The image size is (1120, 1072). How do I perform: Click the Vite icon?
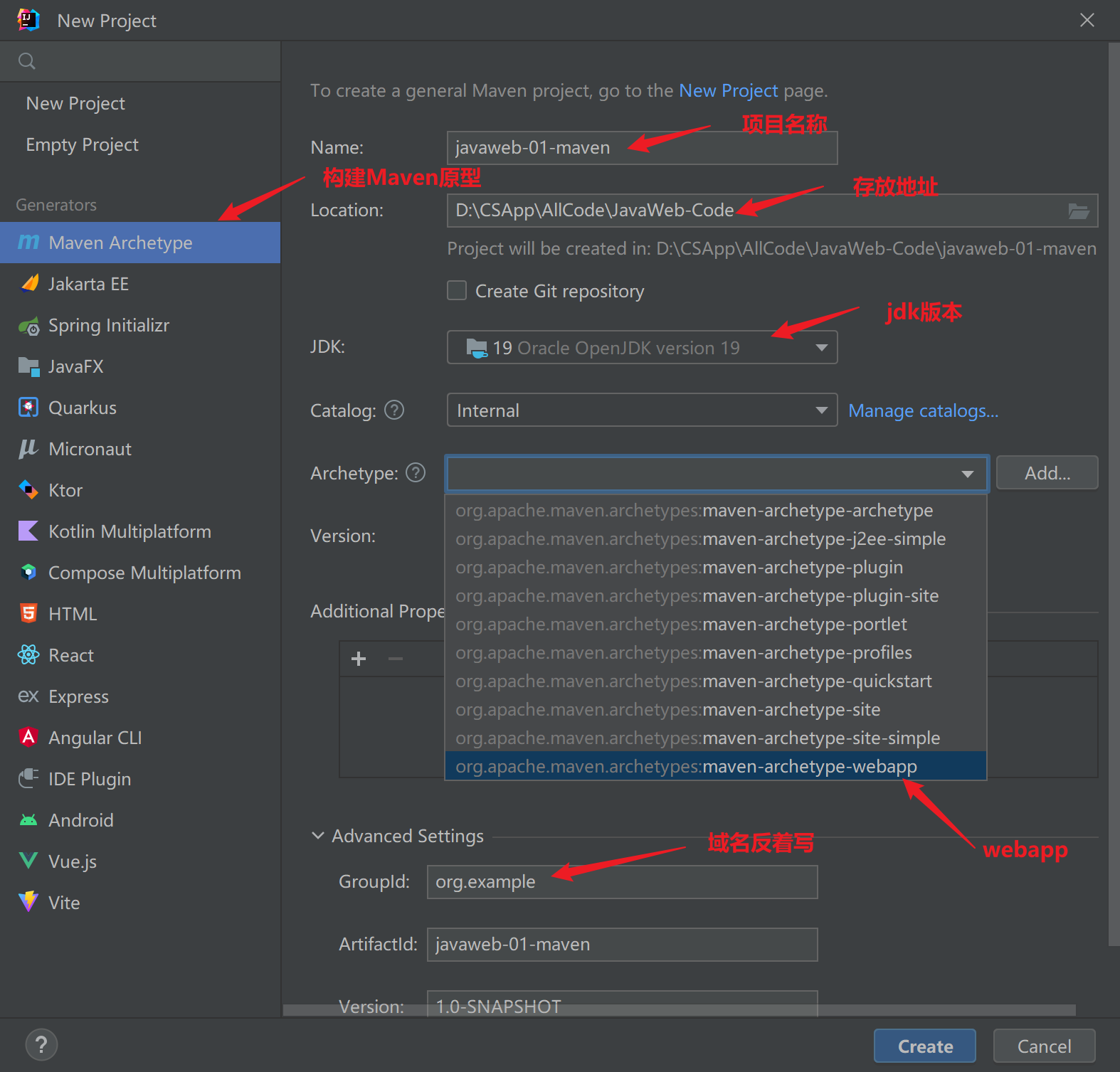pyautogui.click(x=28, y=903)
